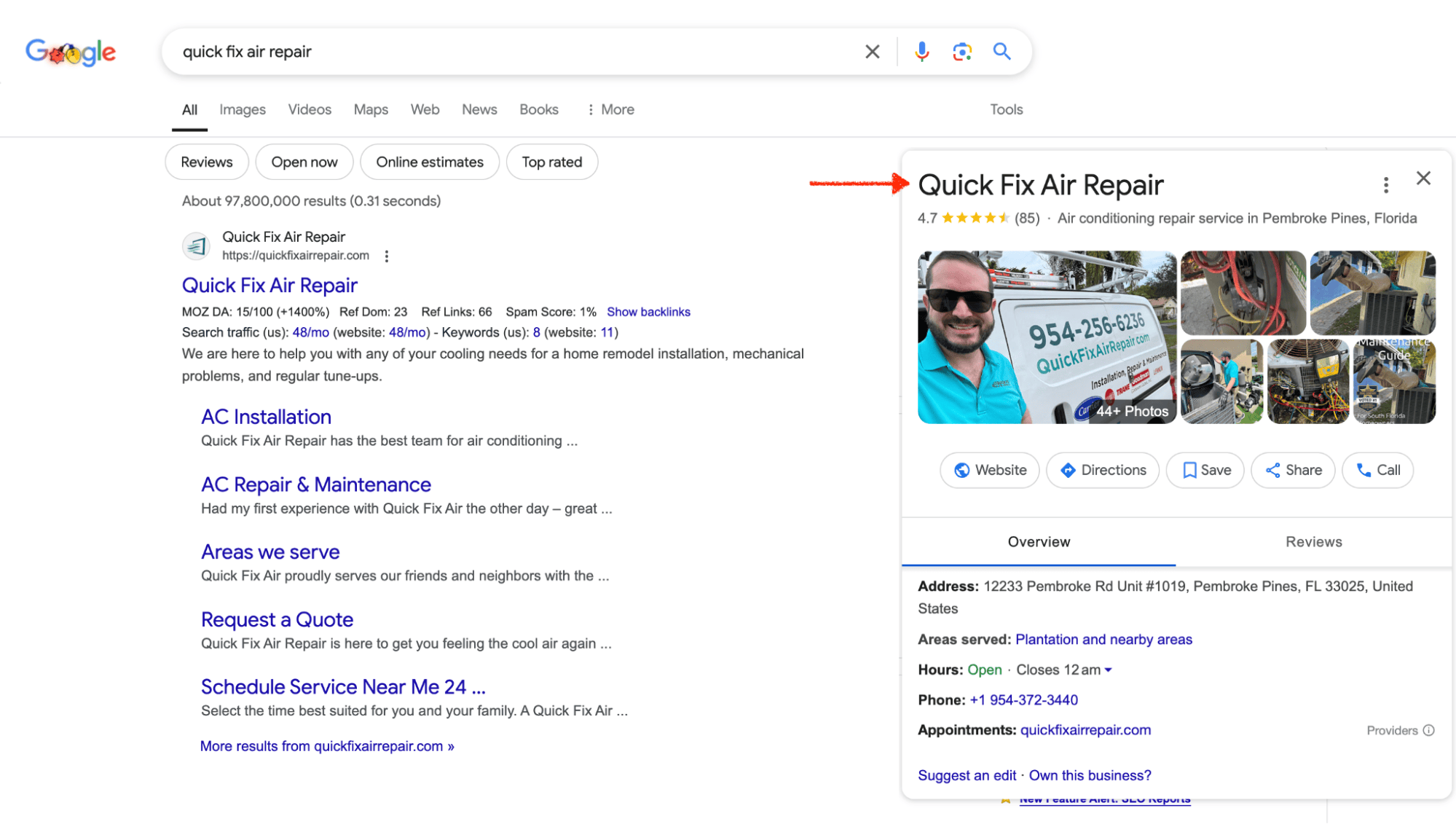The image size is (1456, 824).
Task: Clear the search query using the X icon
Action: pyautogui.click(x=871, y=51)
